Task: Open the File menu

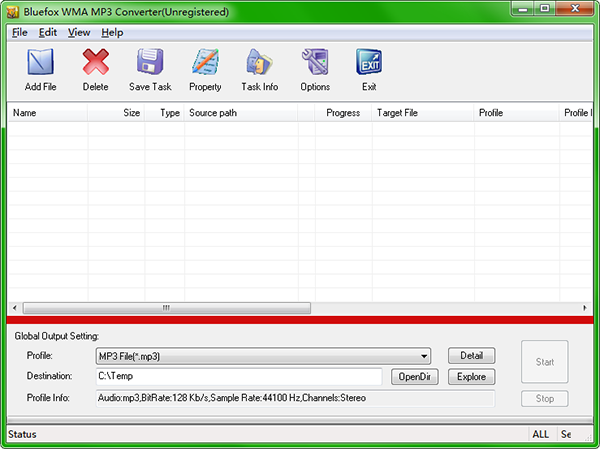Action: pos(20,33)
